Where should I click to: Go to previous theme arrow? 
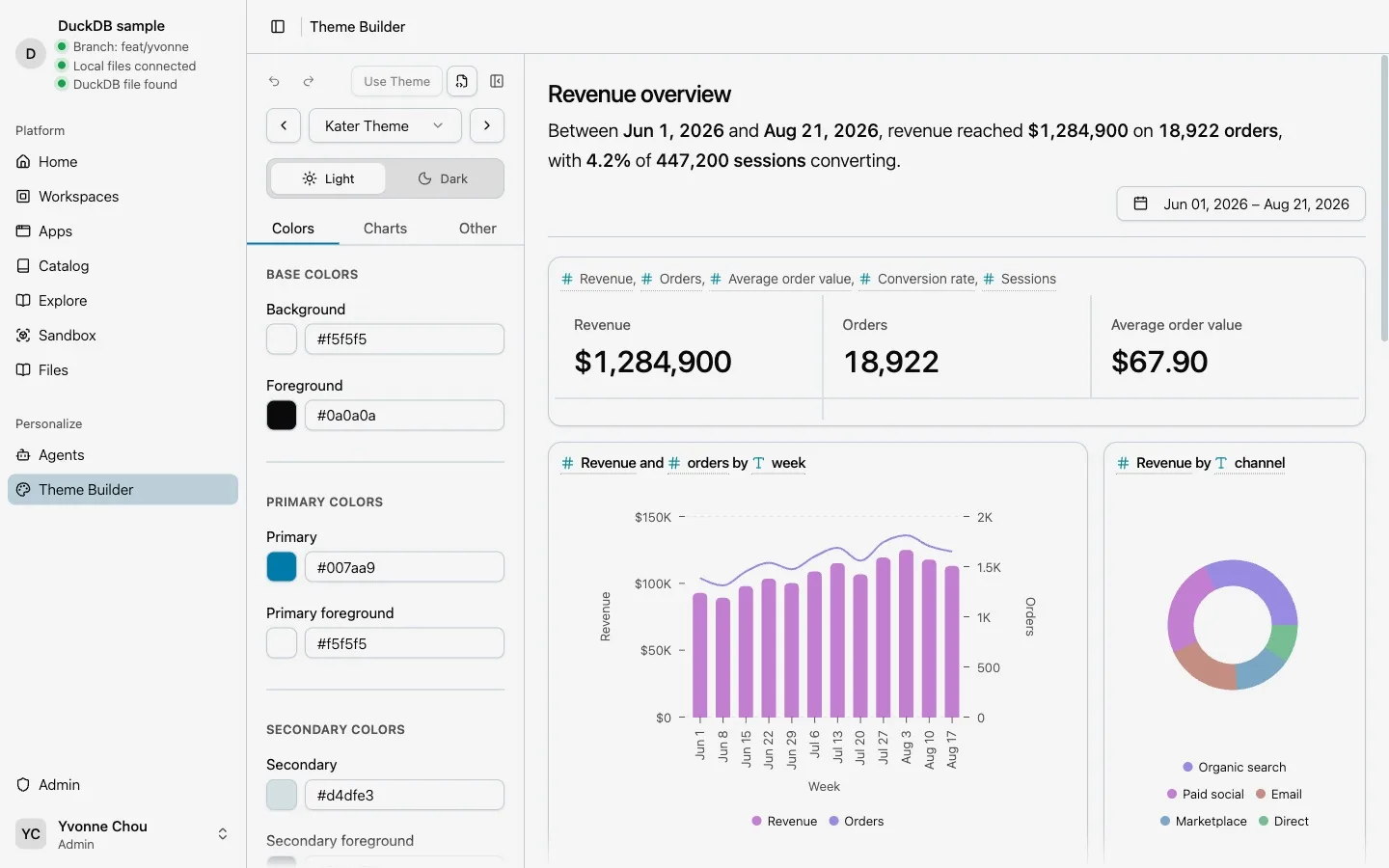(x=284, y=126)
